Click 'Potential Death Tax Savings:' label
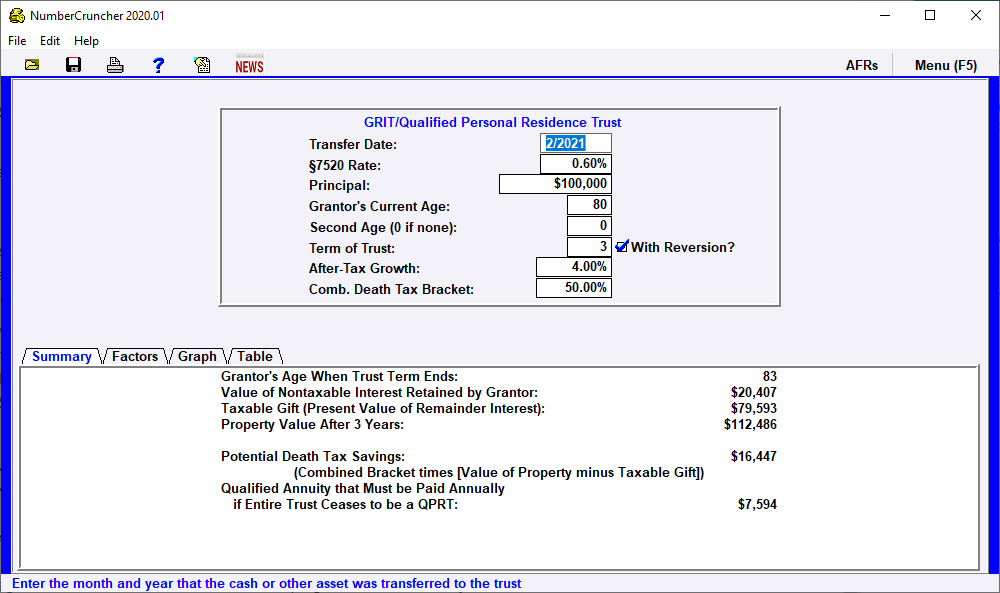Image resolution: width=1000 pixels, height=593 pixels. 312,457
